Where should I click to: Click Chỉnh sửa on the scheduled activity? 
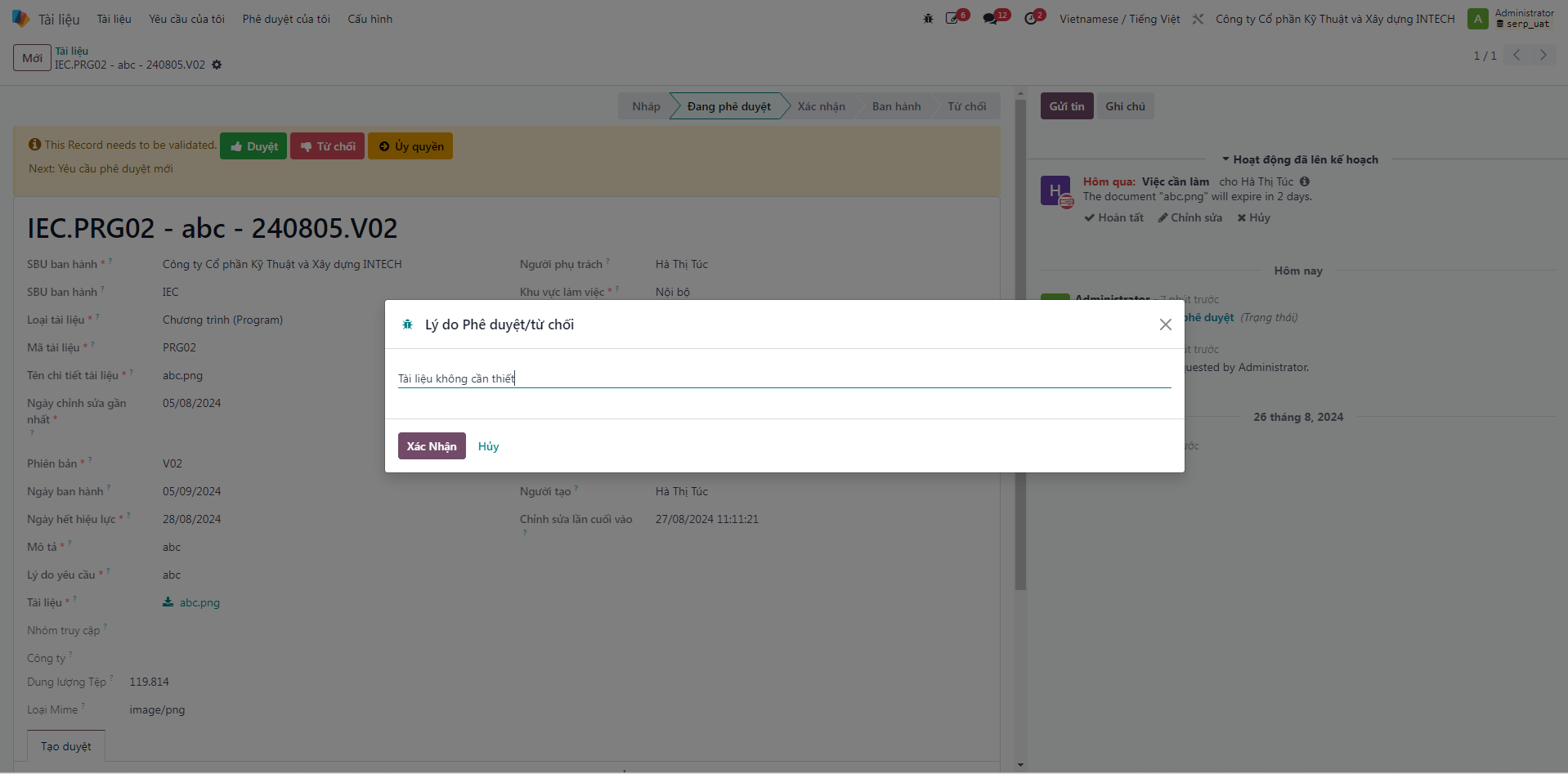(x=1189, y=217)
